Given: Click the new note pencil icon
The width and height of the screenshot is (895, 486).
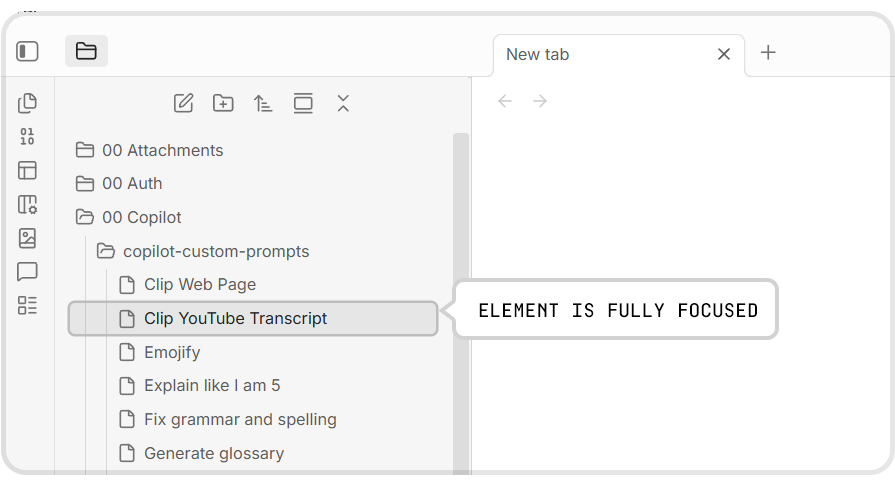Looking at the screenshot, I should [x=183, y=103].
